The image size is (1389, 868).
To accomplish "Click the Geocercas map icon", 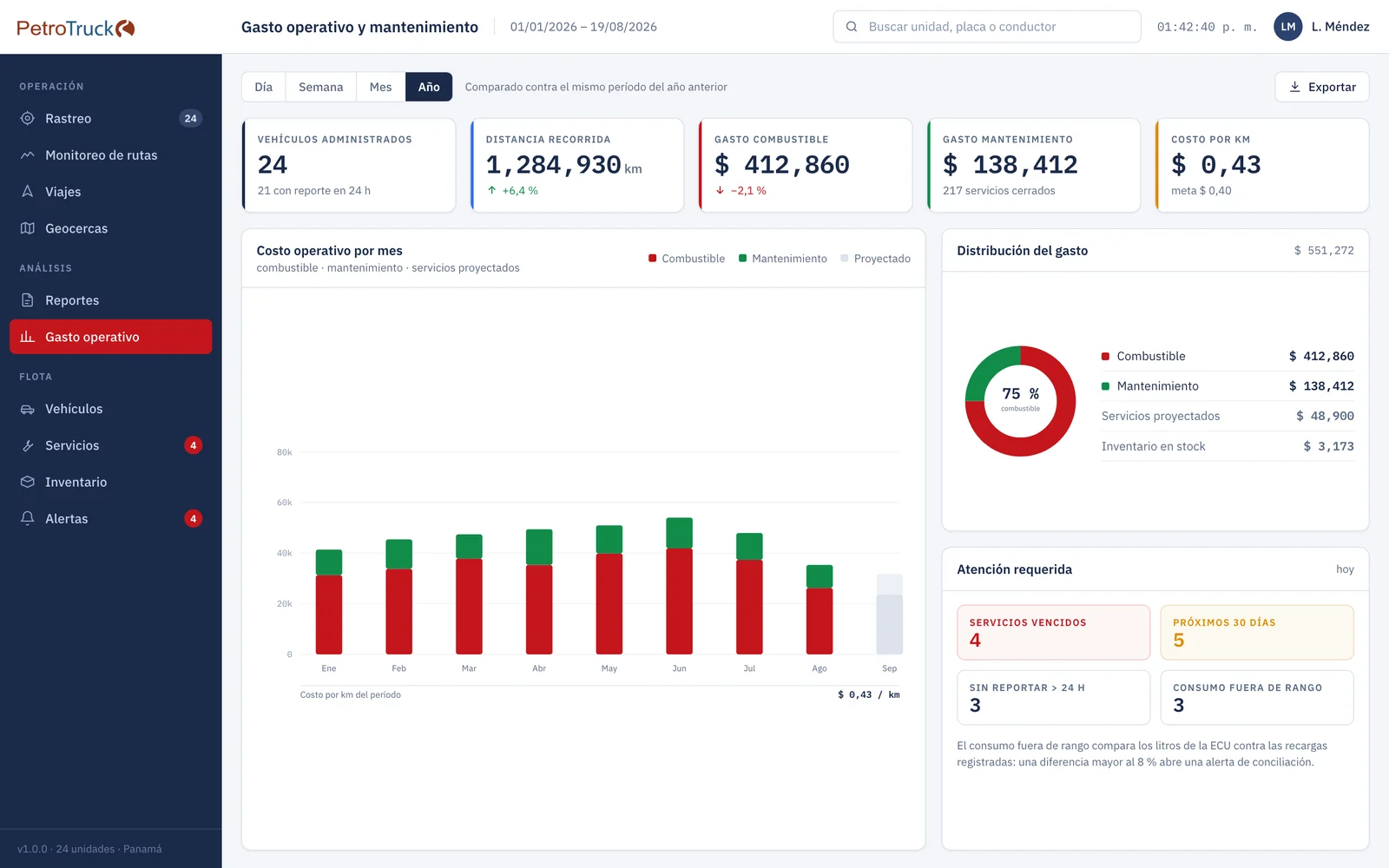I will 28,228.
